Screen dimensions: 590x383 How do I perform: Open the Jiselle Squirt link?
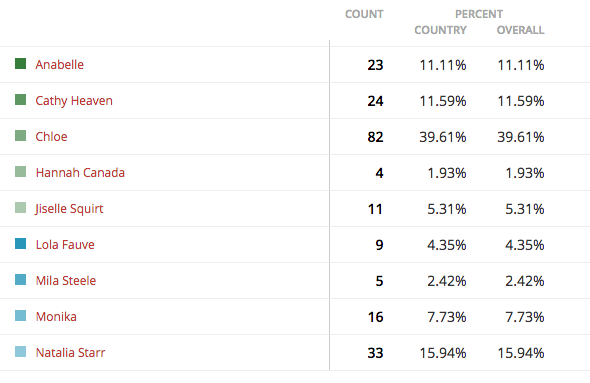69,209
